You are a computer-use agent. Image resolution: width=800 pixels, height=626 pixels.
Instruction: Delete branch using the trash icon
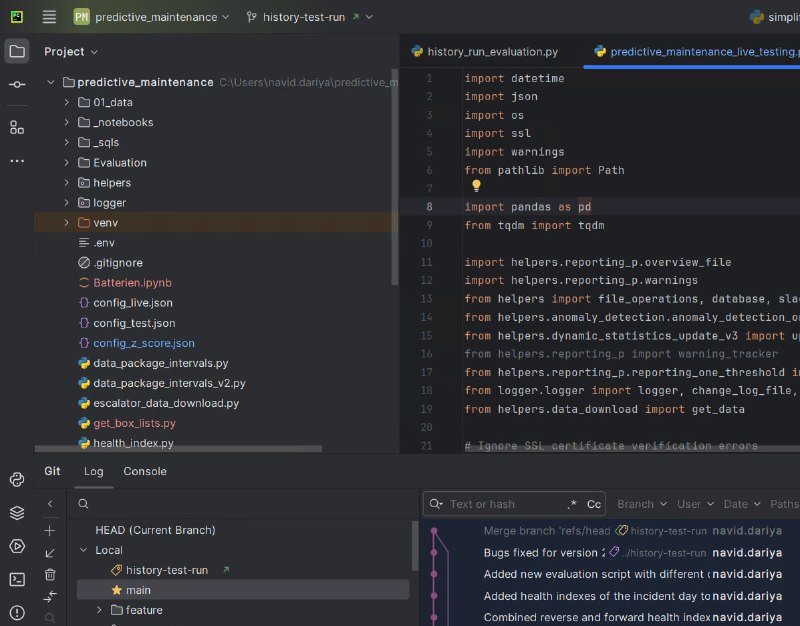pos(50,575)
